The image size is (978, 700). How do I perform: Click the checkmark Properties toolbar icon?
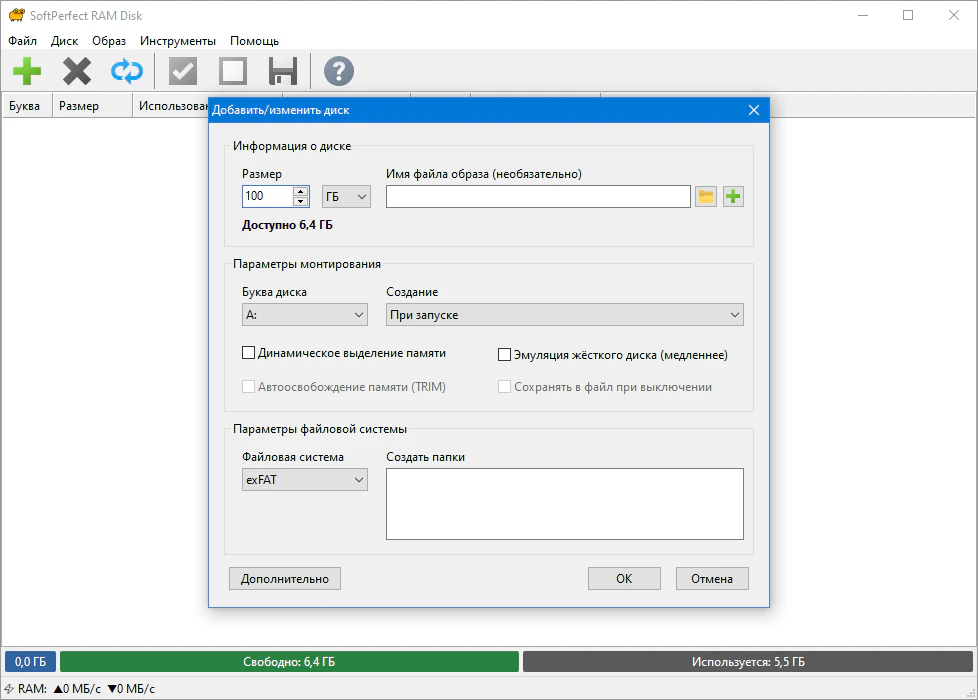tap(183, 71)
